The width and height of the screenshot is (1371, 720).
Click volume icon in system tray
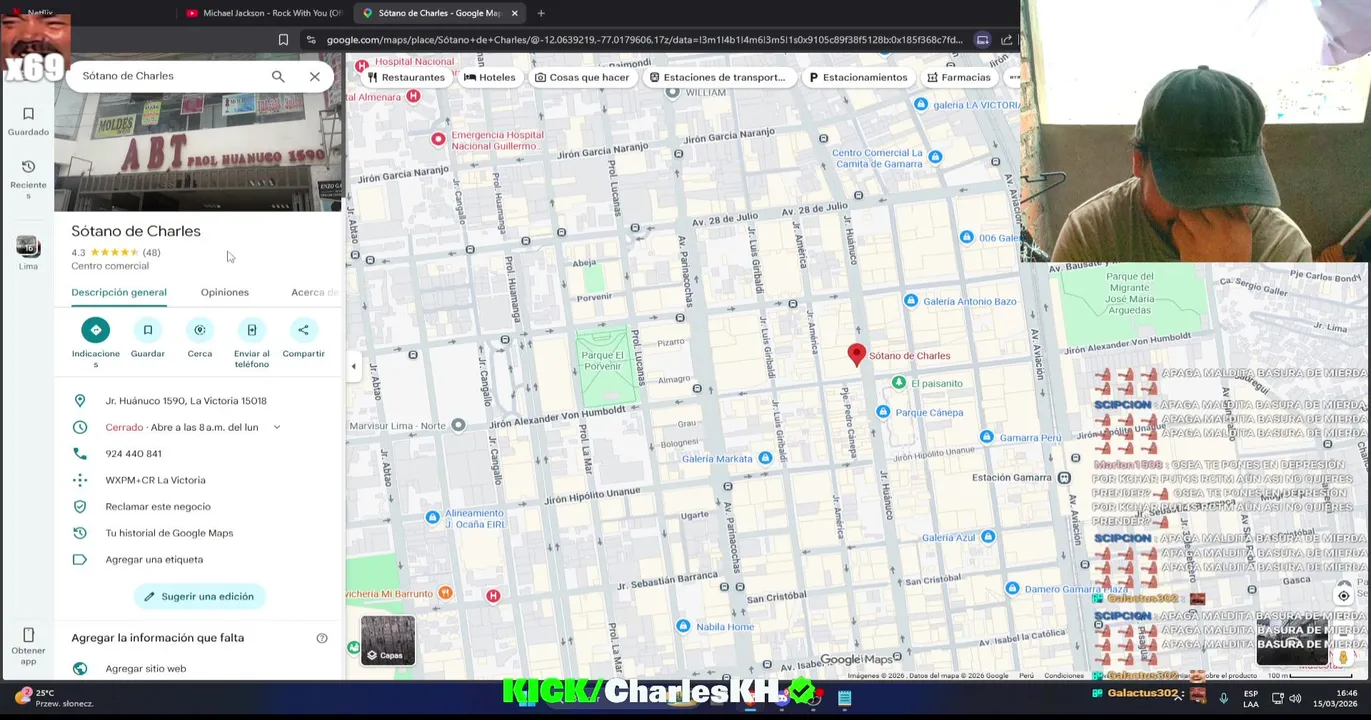1295,698
